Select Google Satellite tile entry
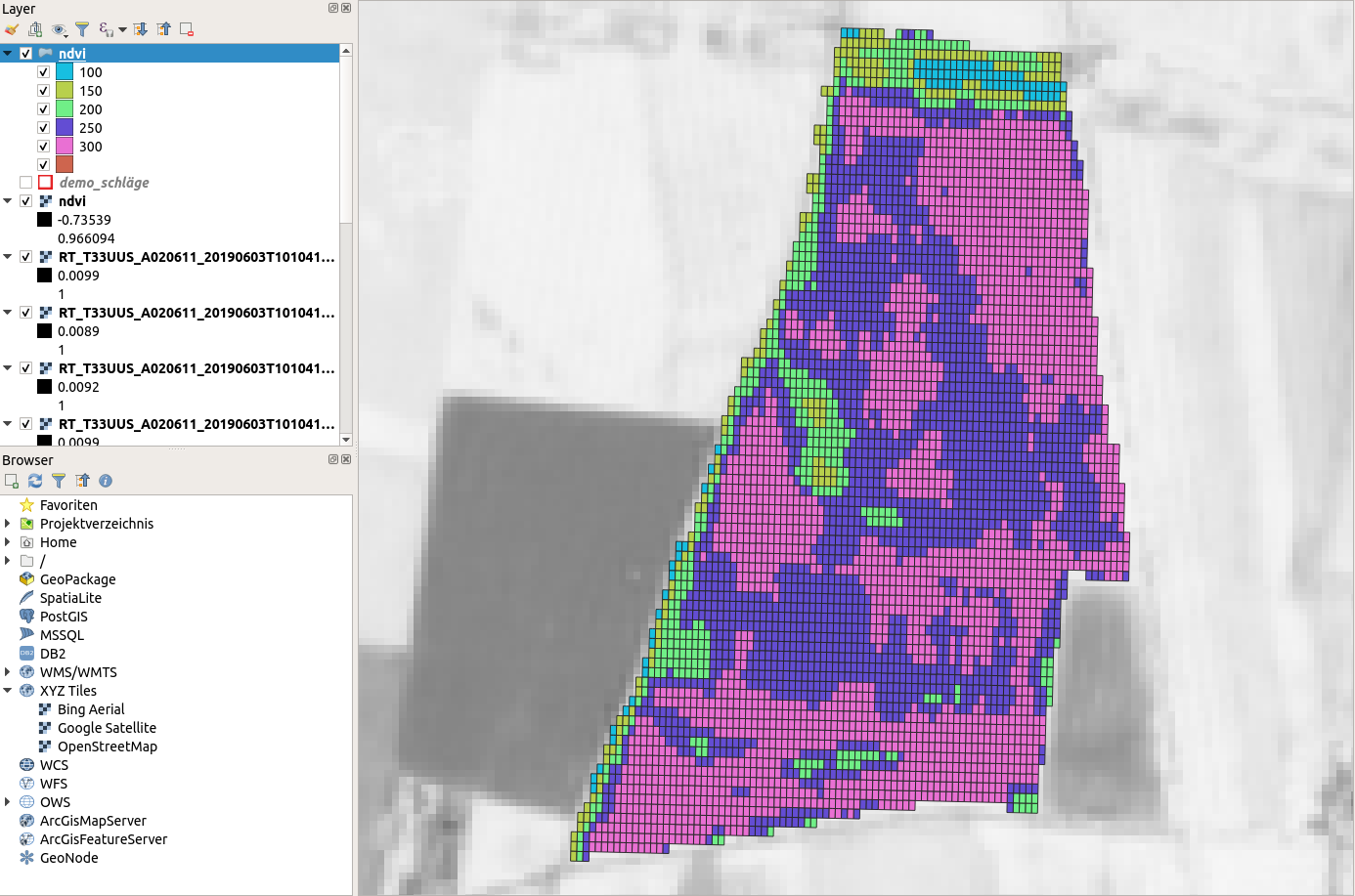 pyautogui.click(x=107, y=728)
